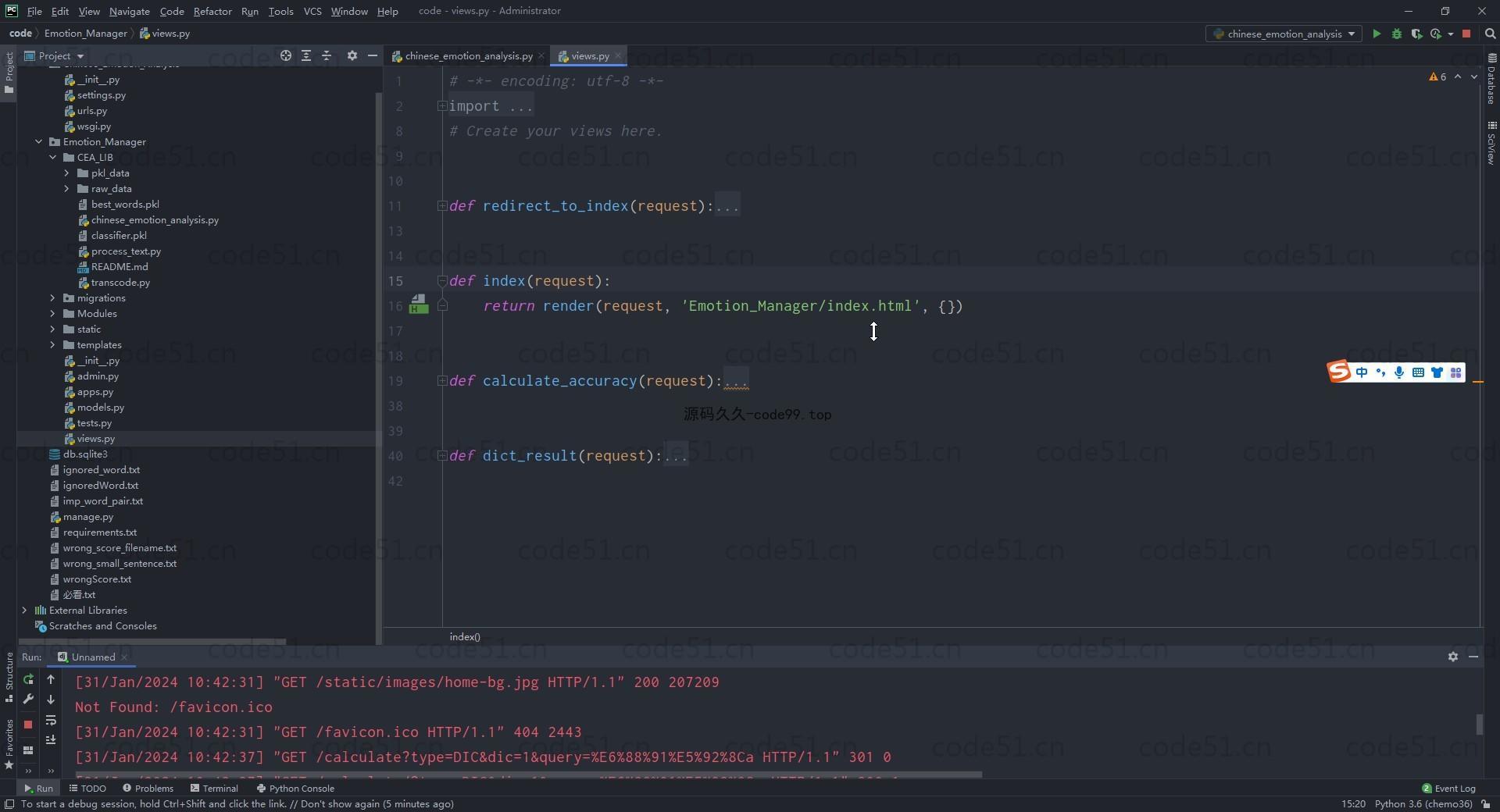Screen dimensions: 1500x812
Task: Expand the migrations folder
Action: click(x=52, y=298)
